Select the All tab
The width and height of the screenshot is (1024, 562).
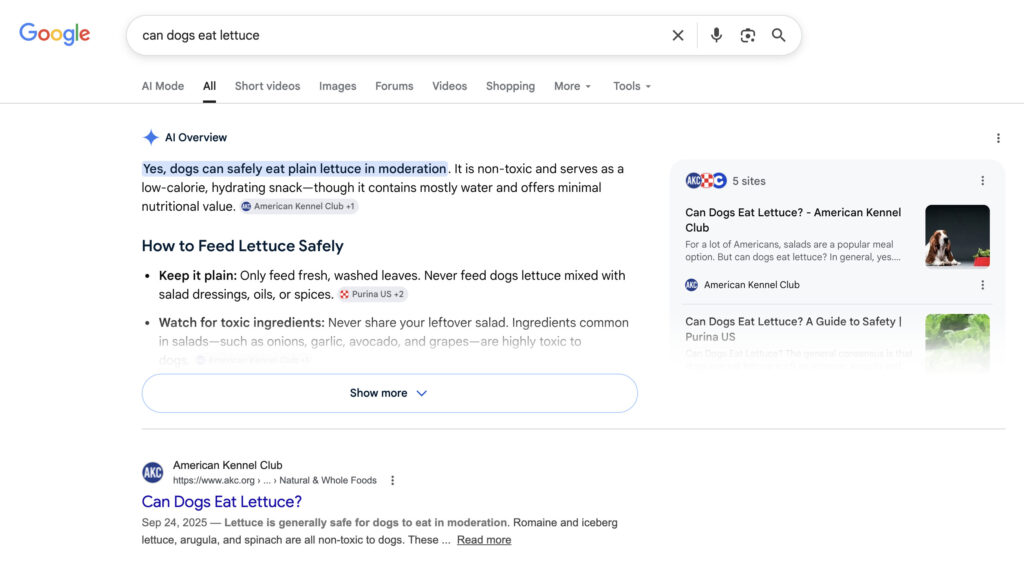[x=209, y=86]
